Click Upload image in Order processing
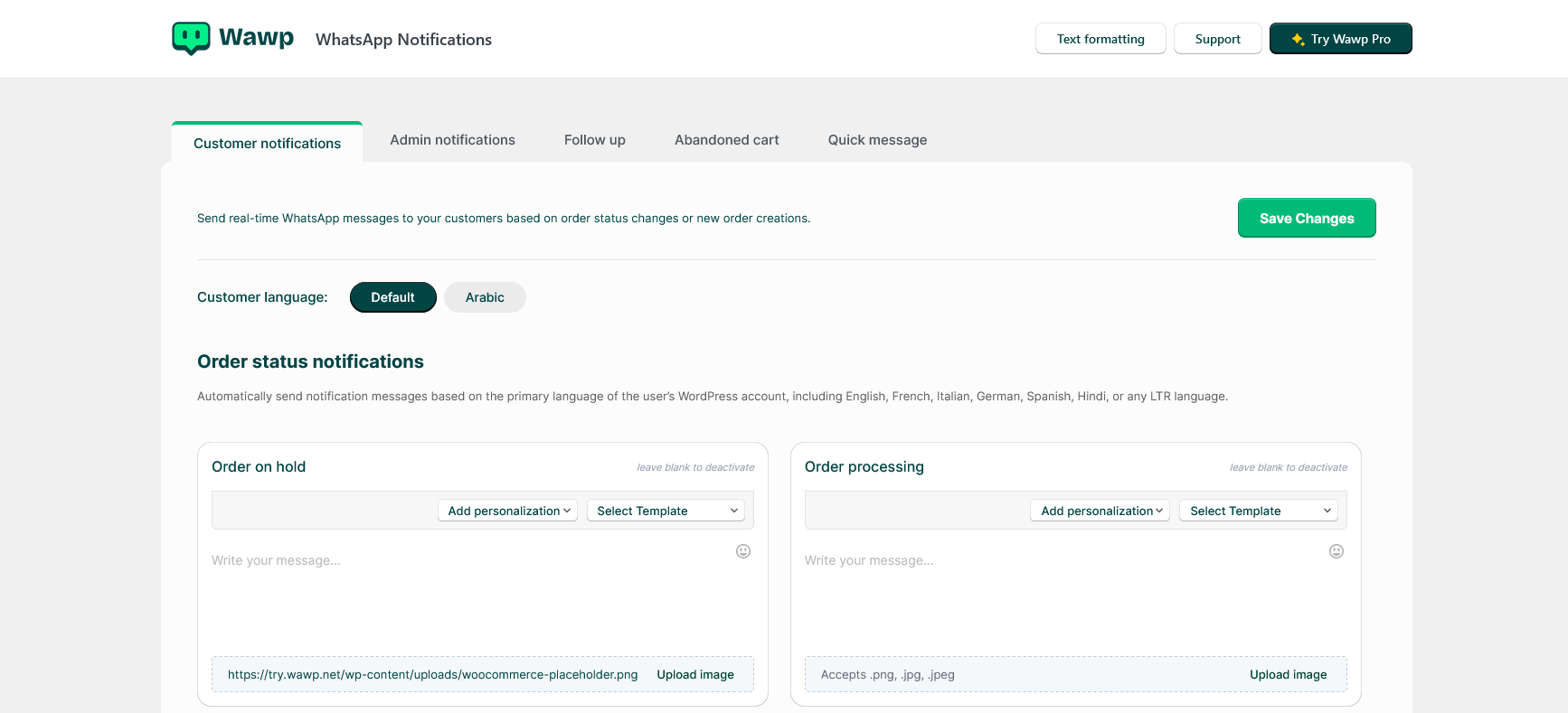 1289,674
